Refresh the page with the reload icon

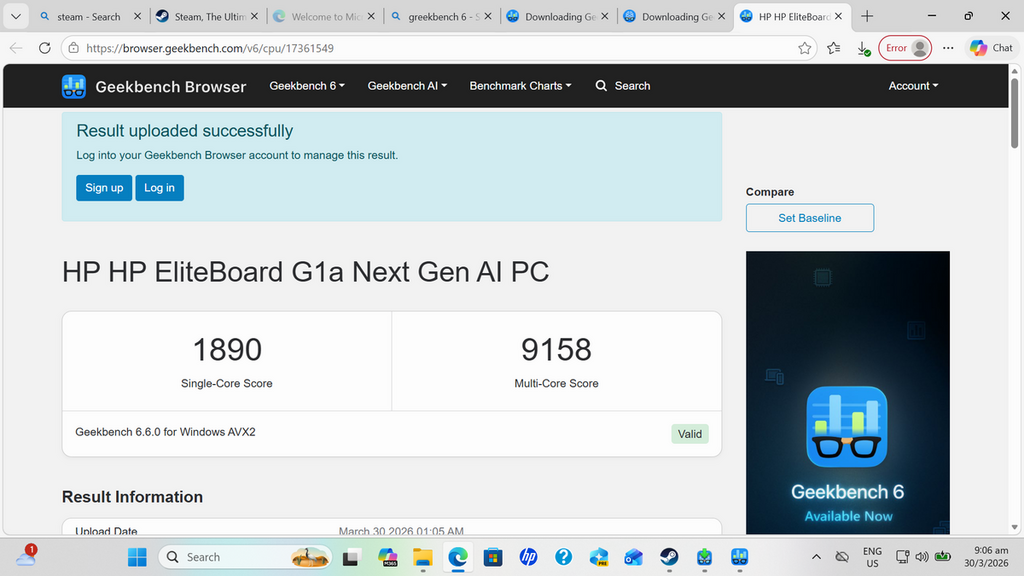44,48
